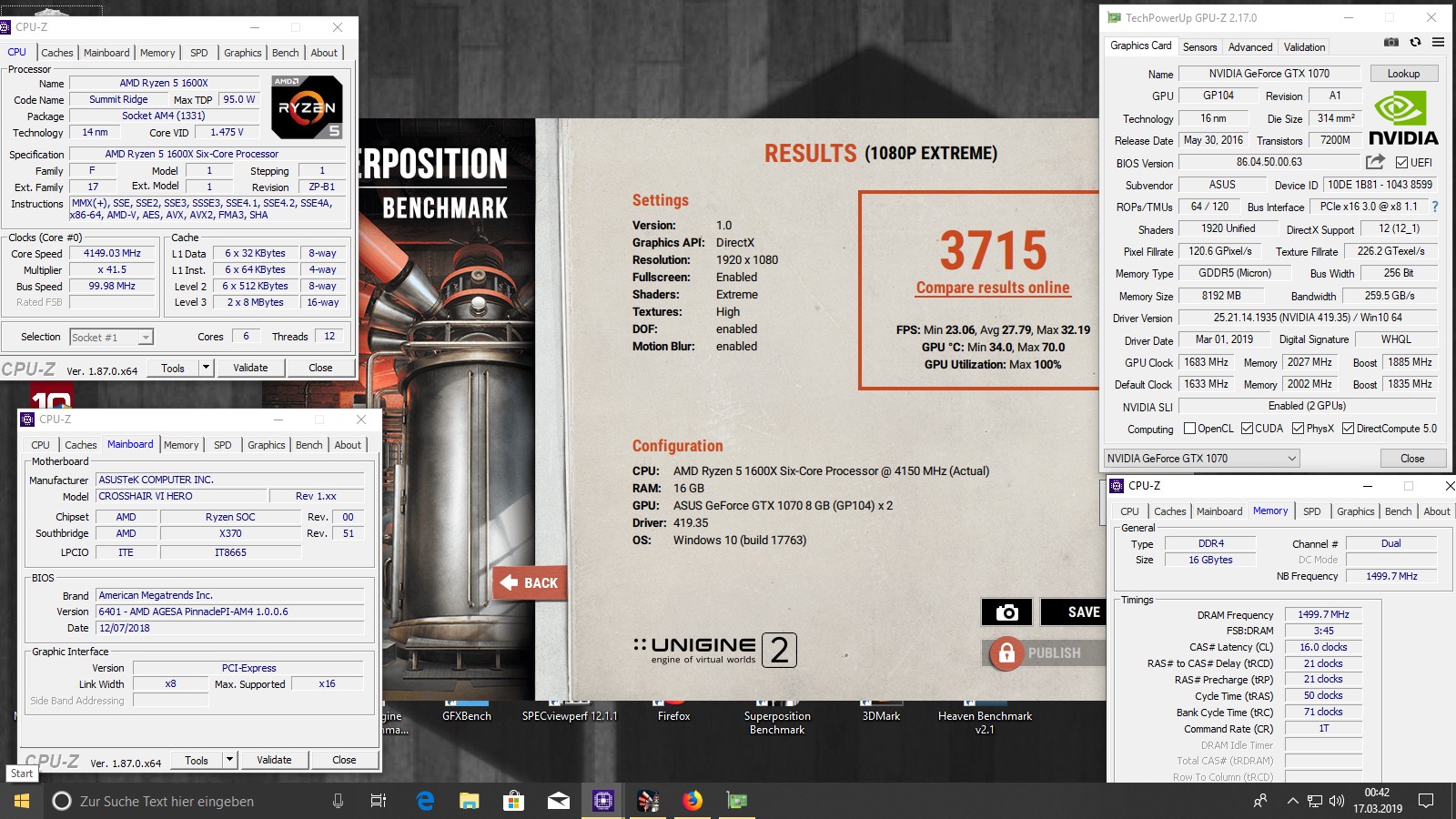Open the People icon in system tray
The image size is (1456, 819).
click(1260, 801)
